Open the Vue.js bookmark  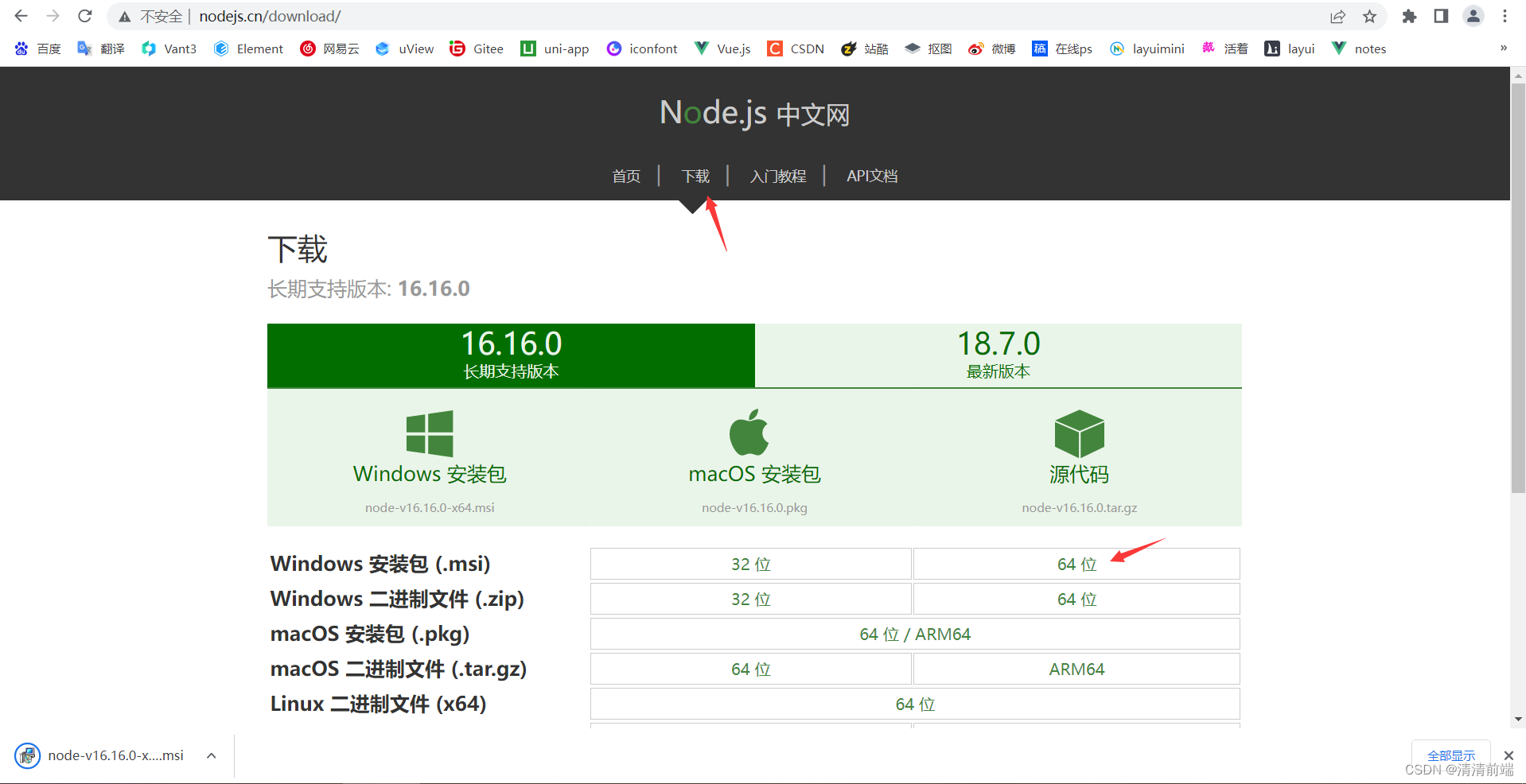point(722,49)
